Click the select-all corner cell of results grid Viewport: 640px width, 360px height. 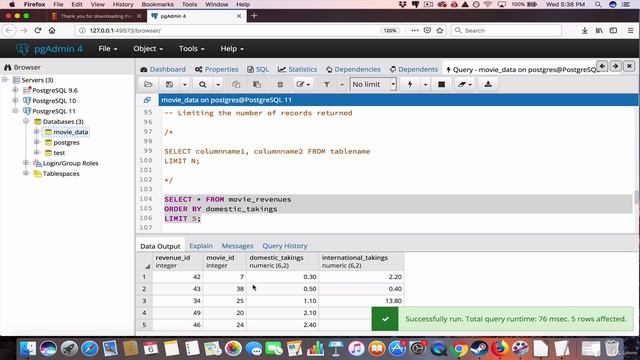point(144,261)
